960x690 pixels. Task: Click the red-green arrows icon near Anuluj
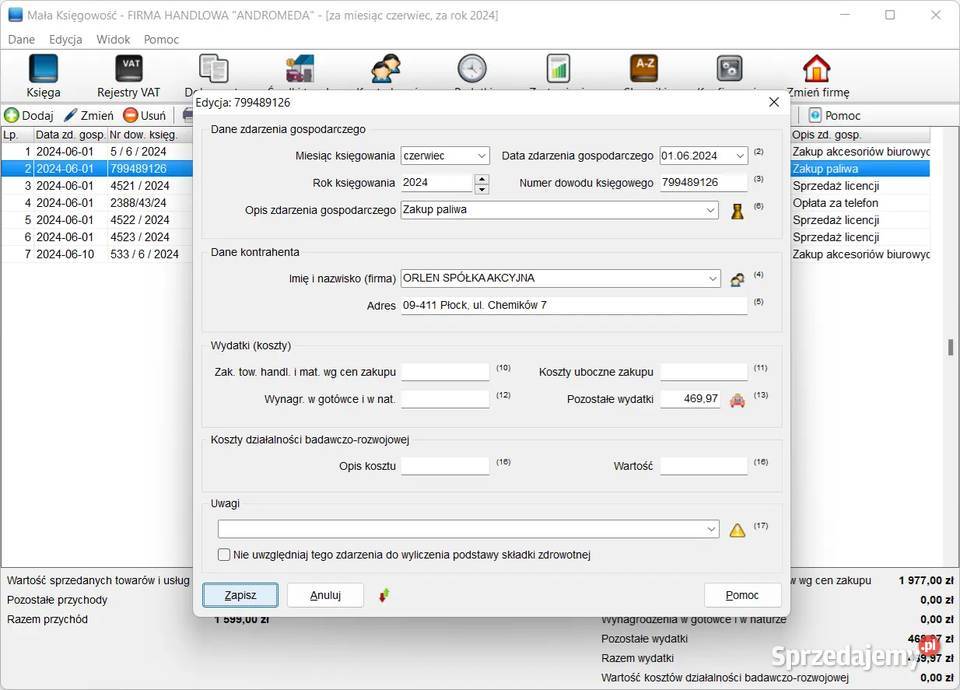coord(384,596)
